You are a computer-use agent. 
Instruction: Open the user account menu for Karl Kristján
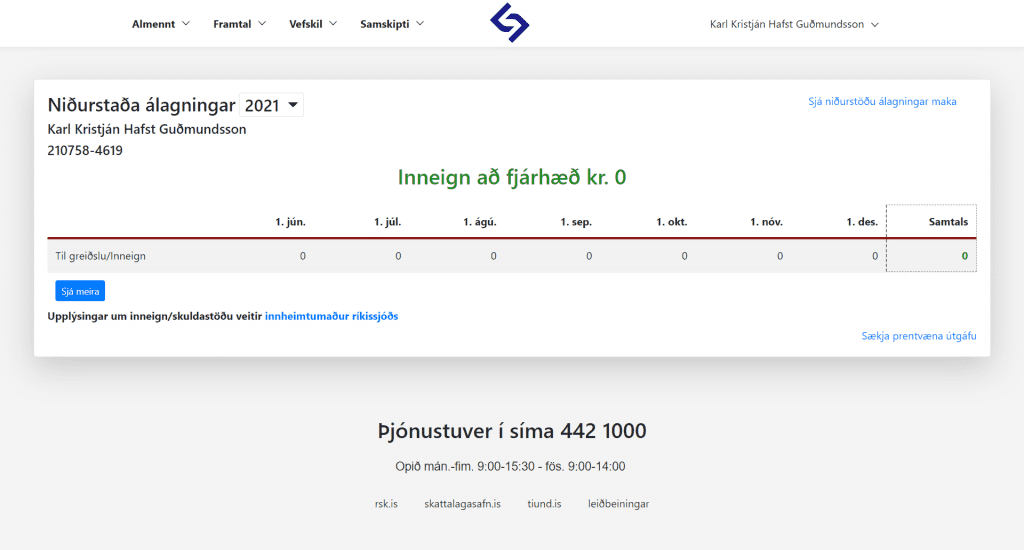[x=794, y=24]
